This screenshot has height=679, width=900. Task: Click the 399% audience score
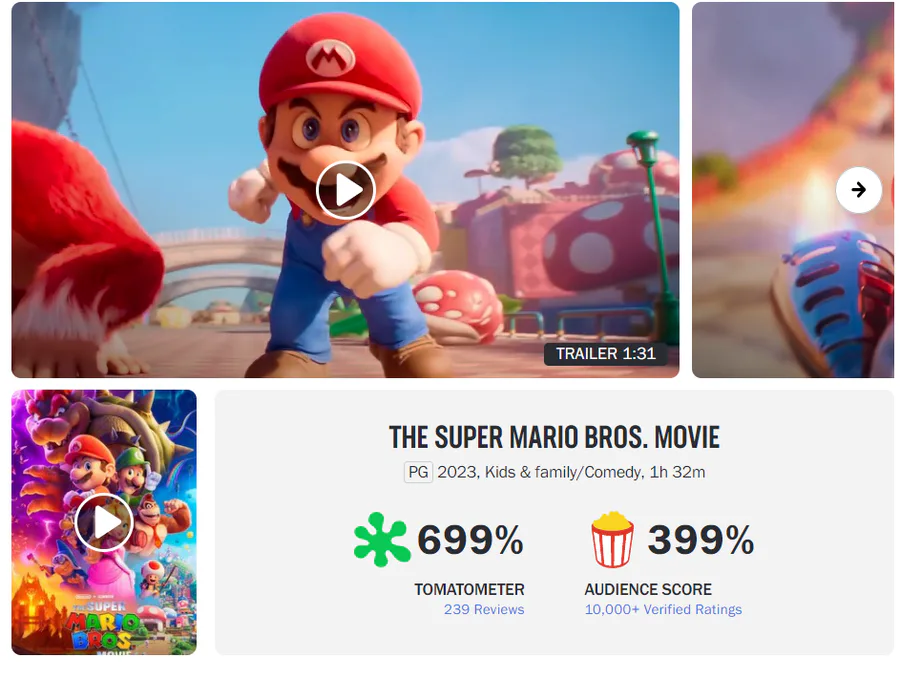click(x=701, y=540)
